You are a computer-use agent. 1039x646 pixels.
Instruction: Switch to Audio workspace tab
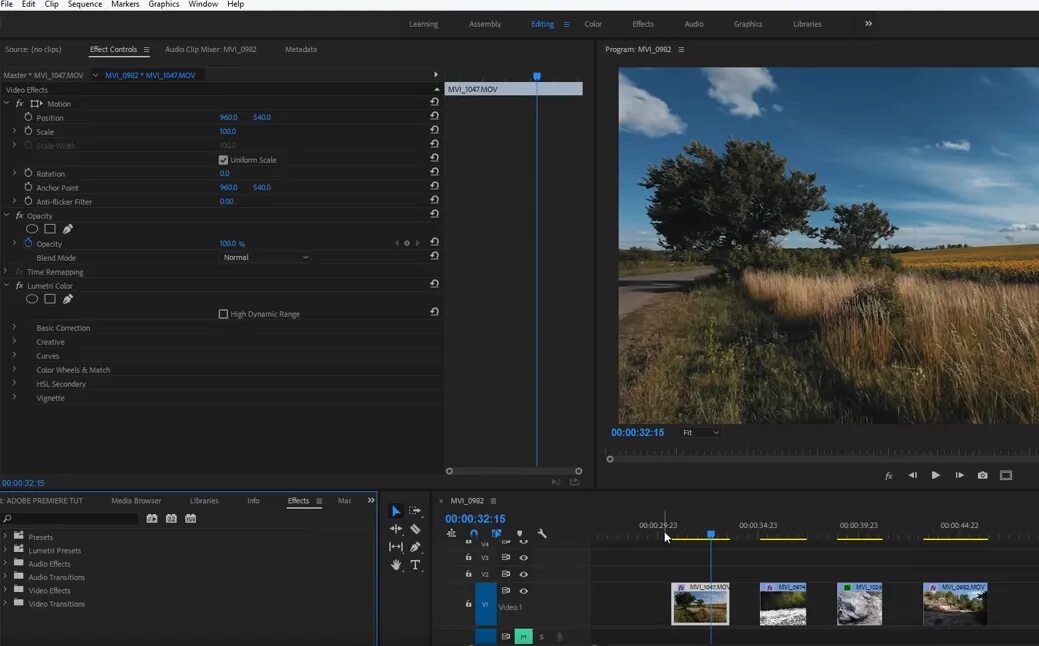click(694, 24)
